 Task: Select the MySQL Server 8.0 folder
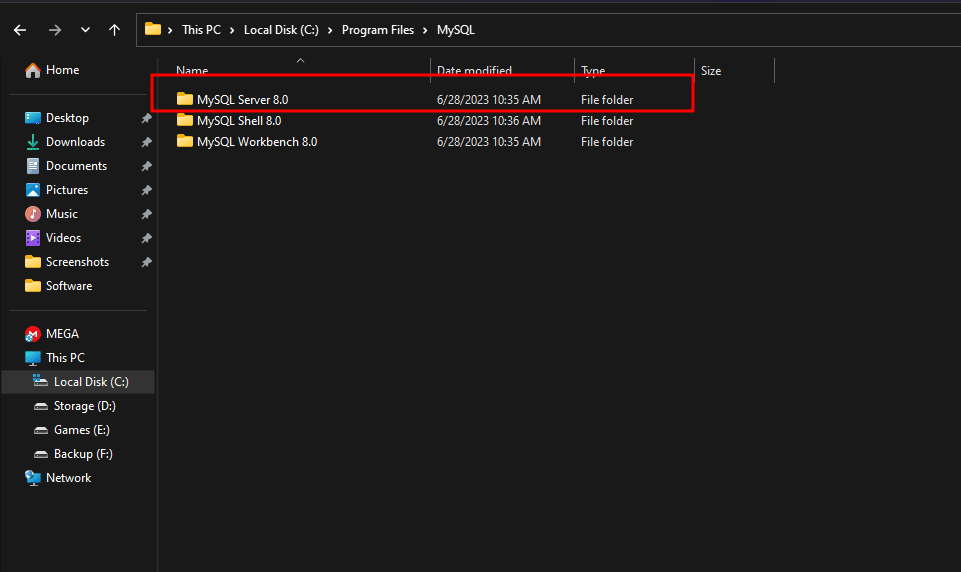(243, 99)
